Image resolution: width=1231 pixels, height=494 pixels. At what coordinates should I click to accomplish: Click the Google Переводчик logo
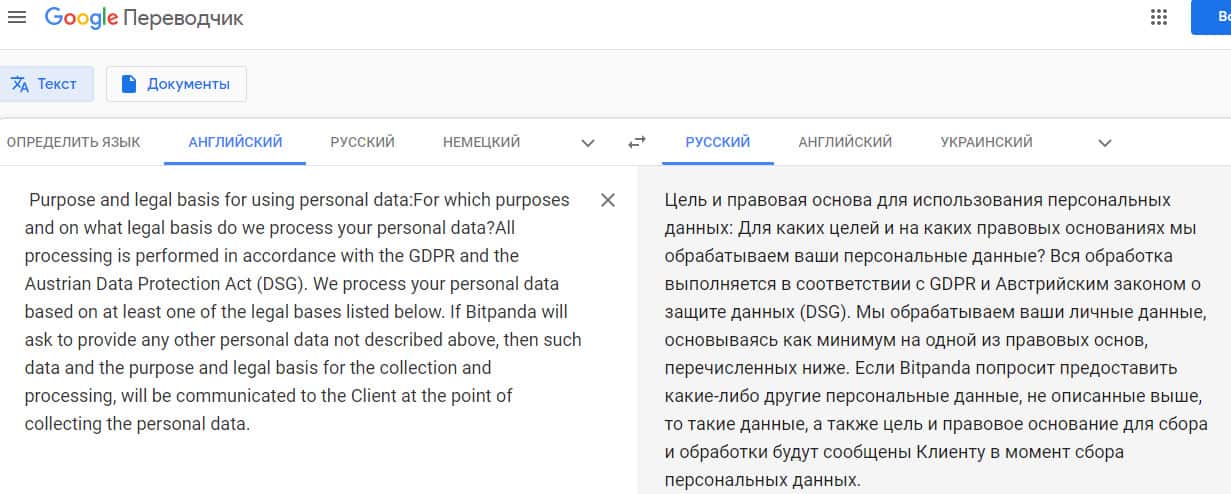click(x=144, y=17)
